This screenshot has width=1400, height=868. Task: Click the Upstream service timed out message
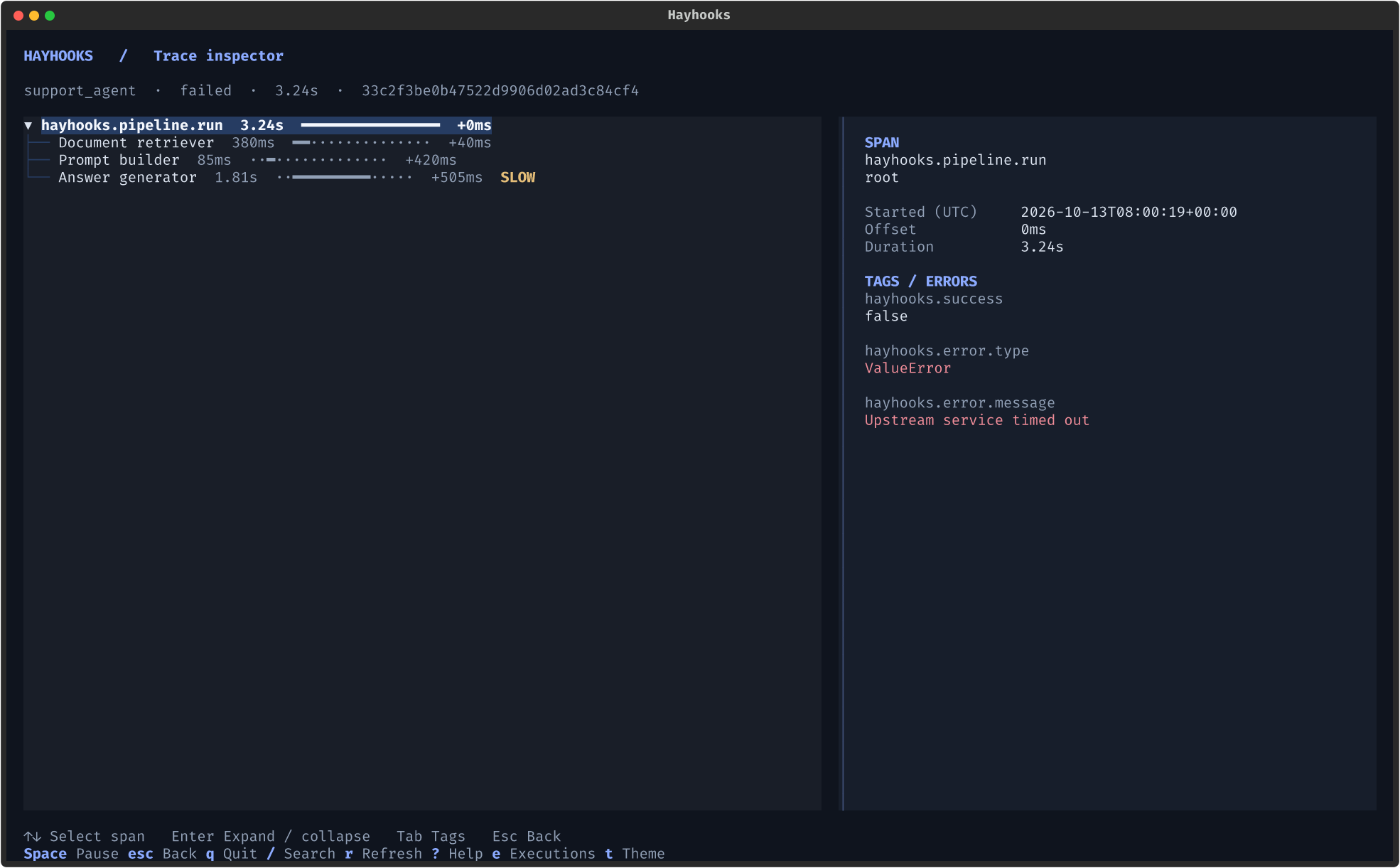pyautogui.click(x=977, y=420)
